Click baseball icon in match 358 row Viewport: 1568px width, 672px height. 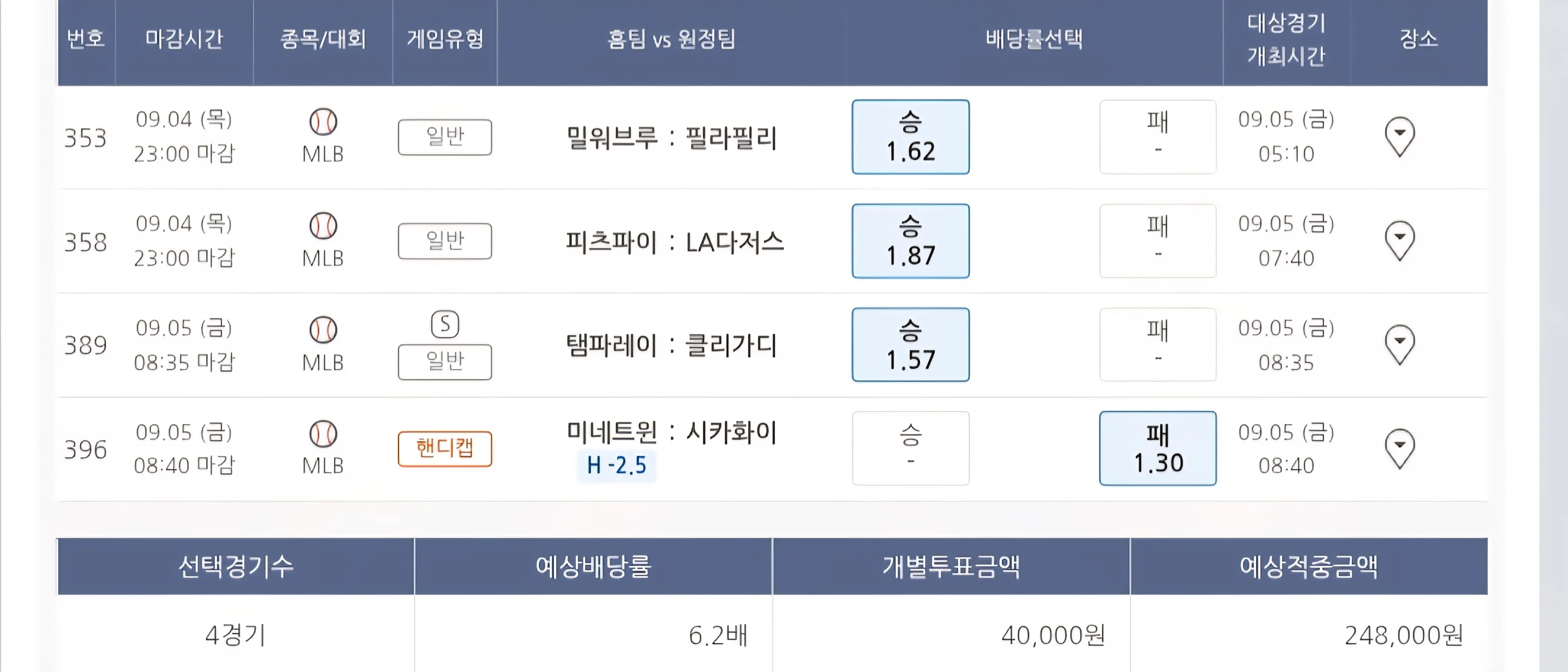tap(323, 226)
